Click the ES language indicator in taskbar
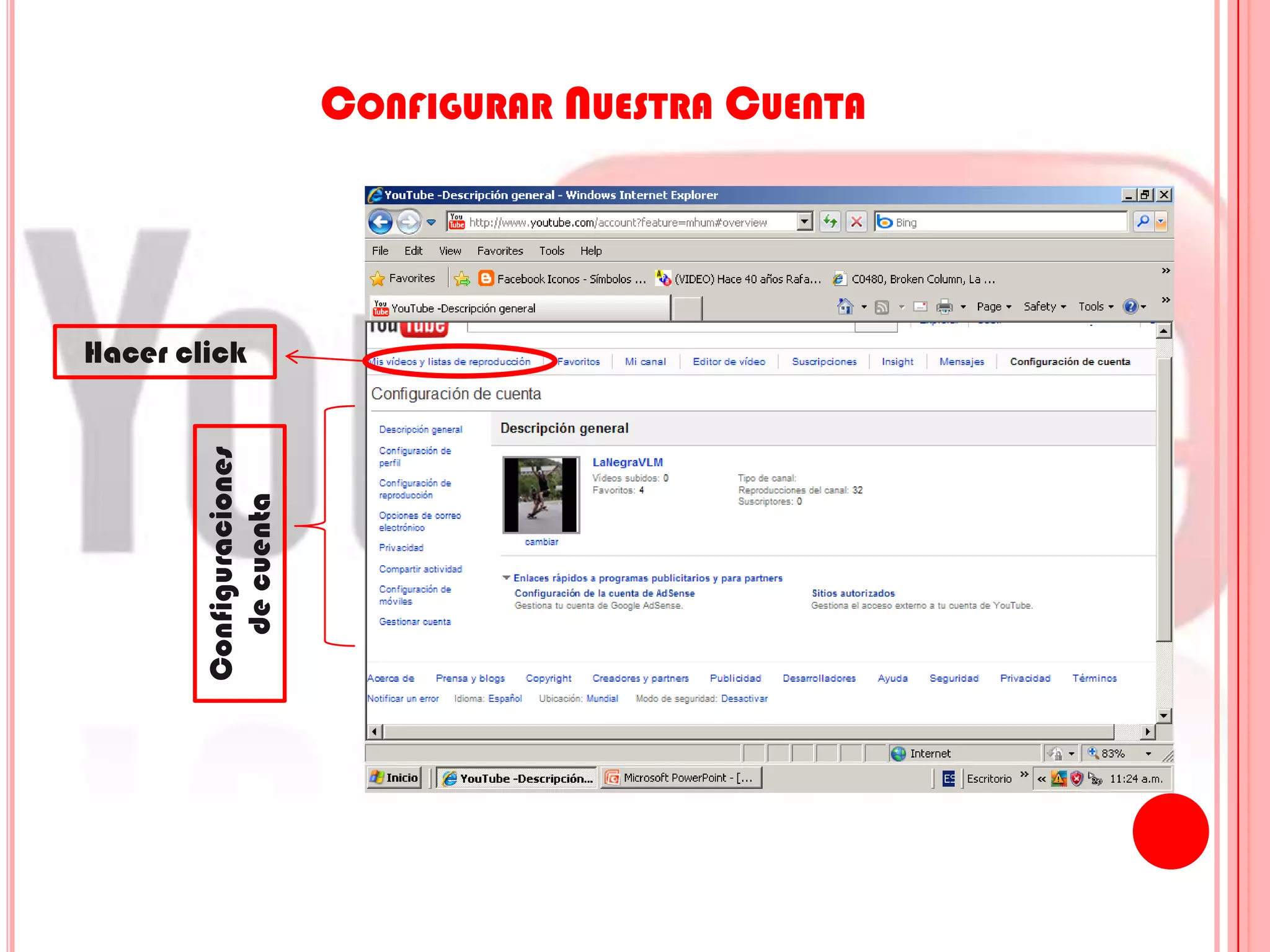 [x=948, y=778]
